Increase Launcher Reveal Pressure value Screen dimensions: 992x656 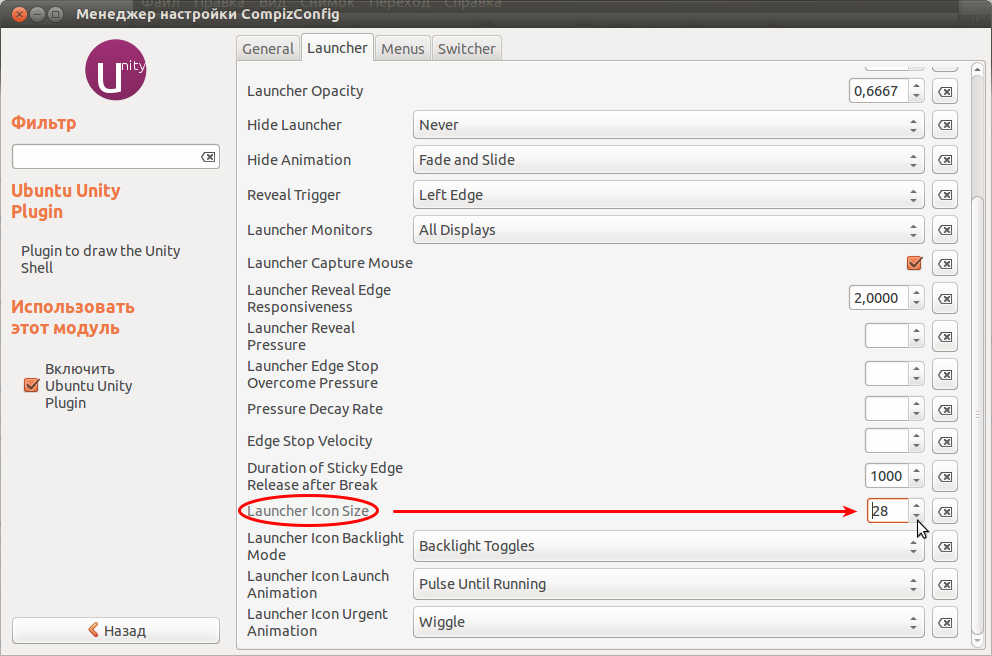(x=916, y=331)
